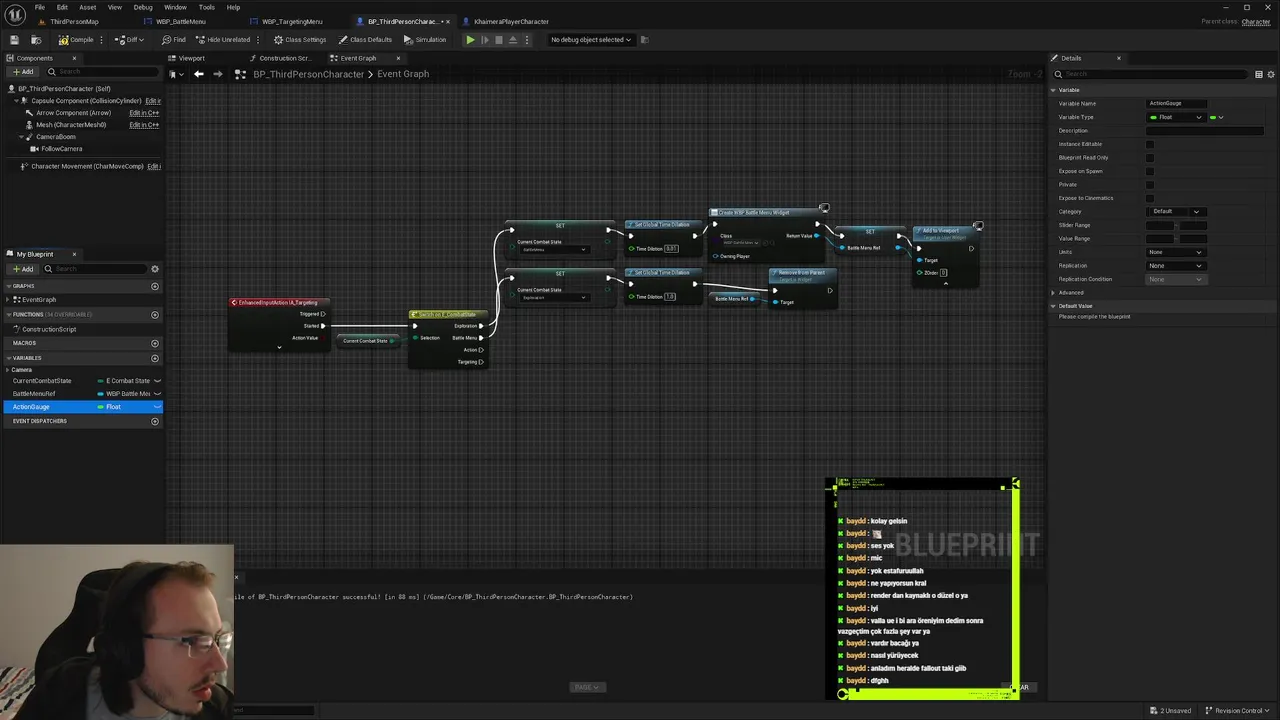
Task: Open Variable Type Float dropdown
Action: 1176,117
